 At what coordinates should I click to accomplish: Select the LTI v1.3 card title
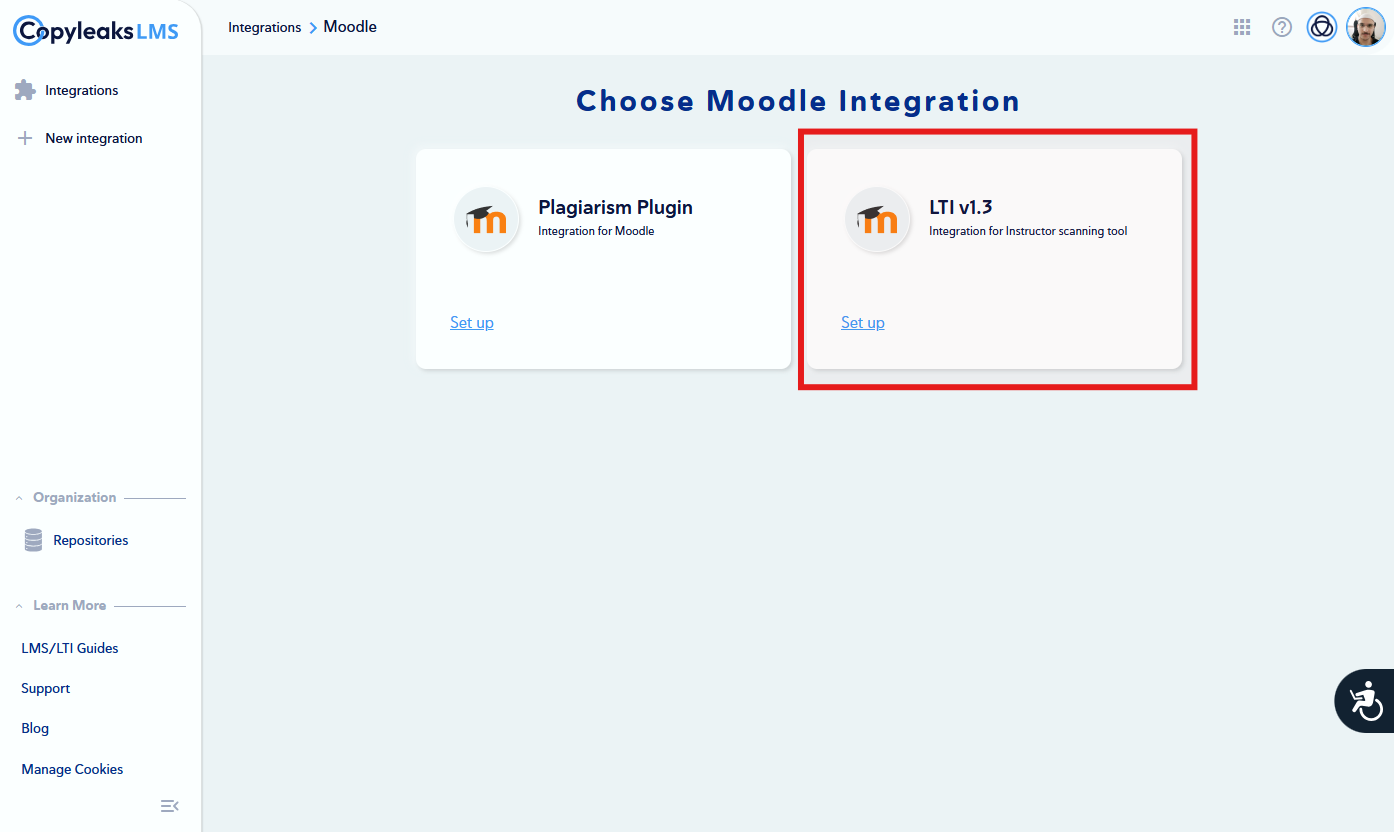coord(960,207)
